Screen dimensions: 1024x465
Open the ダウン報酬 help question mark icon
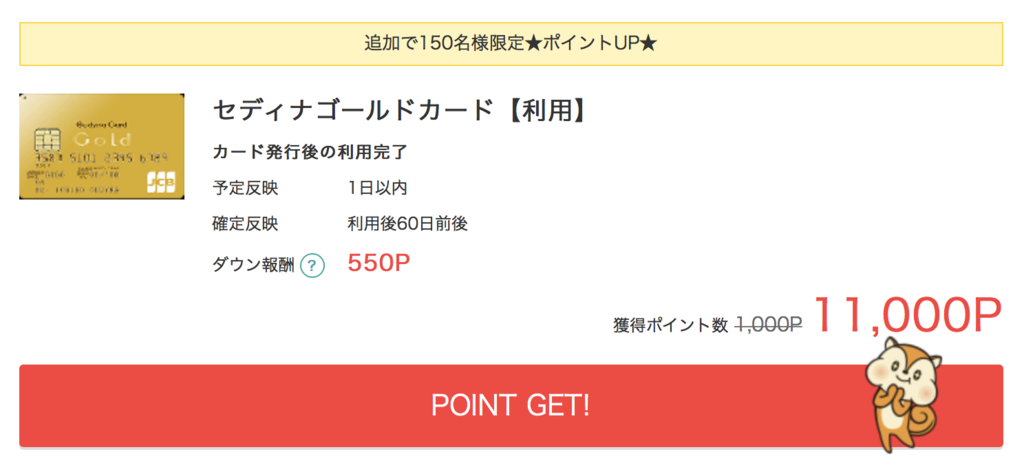tap(312, 265)
